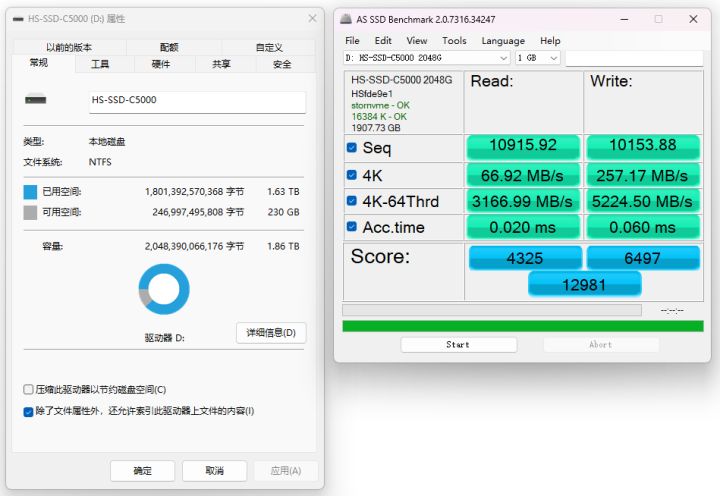Uncheck the Seq benchmark test
The width and height of the screenshot is (720, 496).
pos(352,147)
